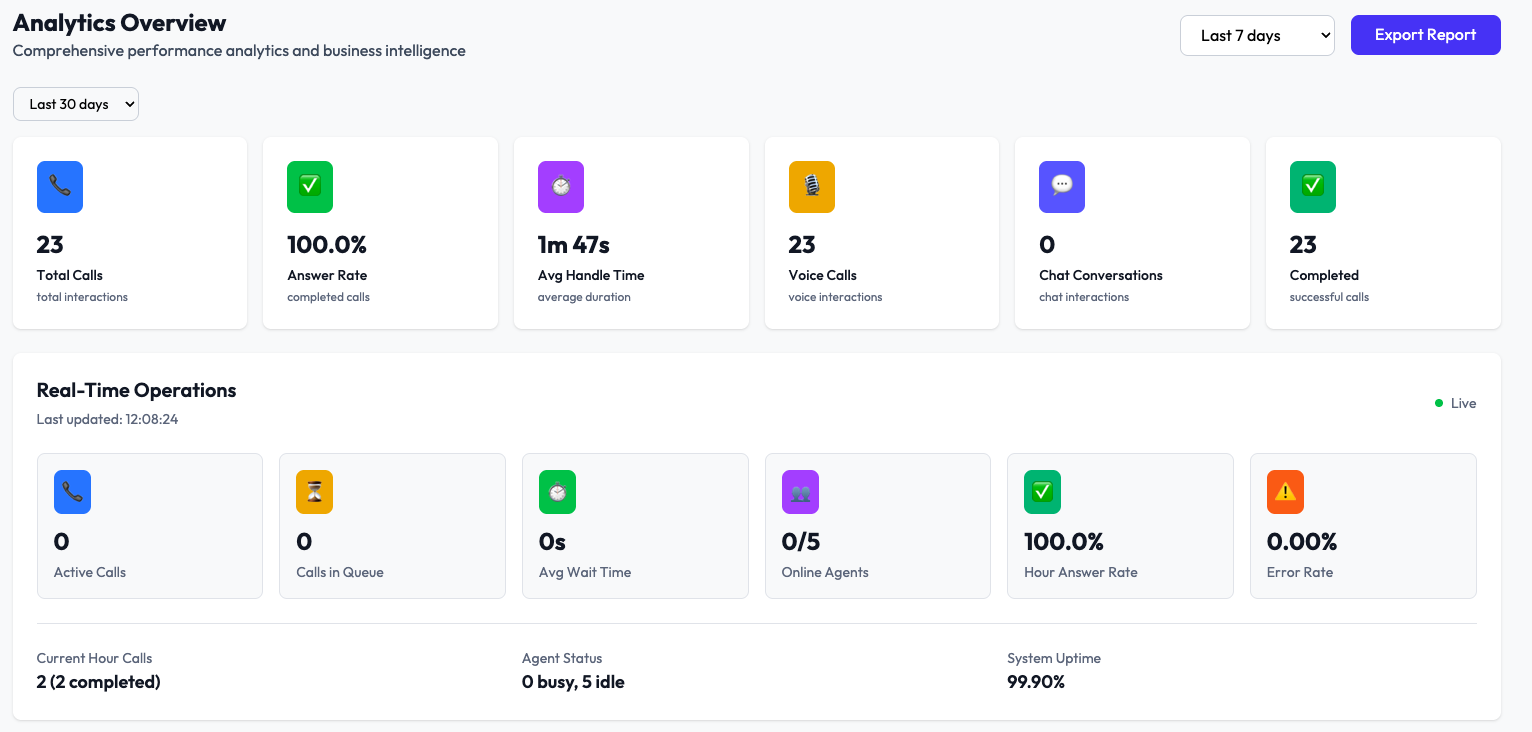Click the Export Report button
This screenshot has height=732, width=1532.
1425,35
